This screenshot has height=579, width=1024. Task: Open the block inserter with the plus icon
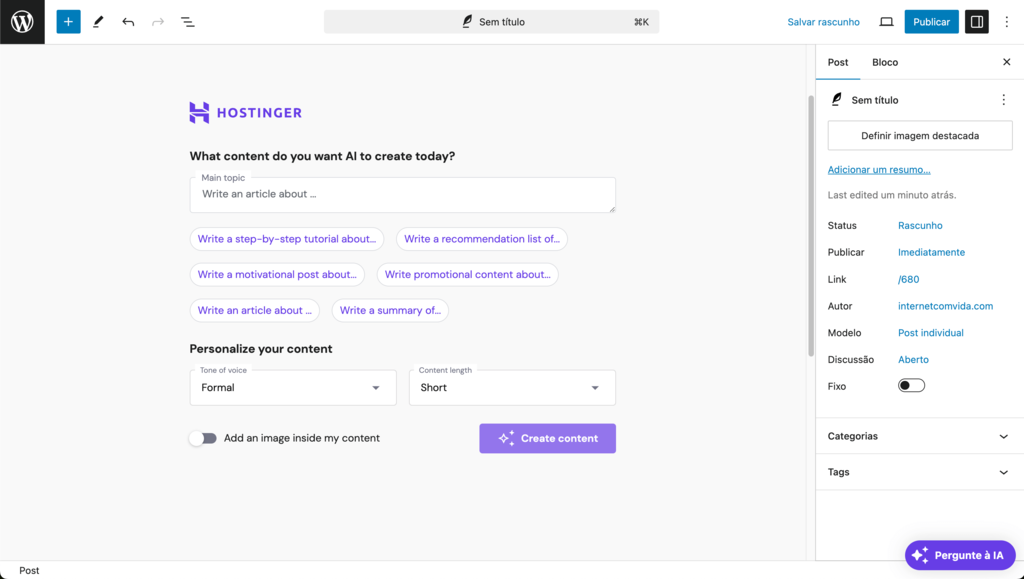68,21
